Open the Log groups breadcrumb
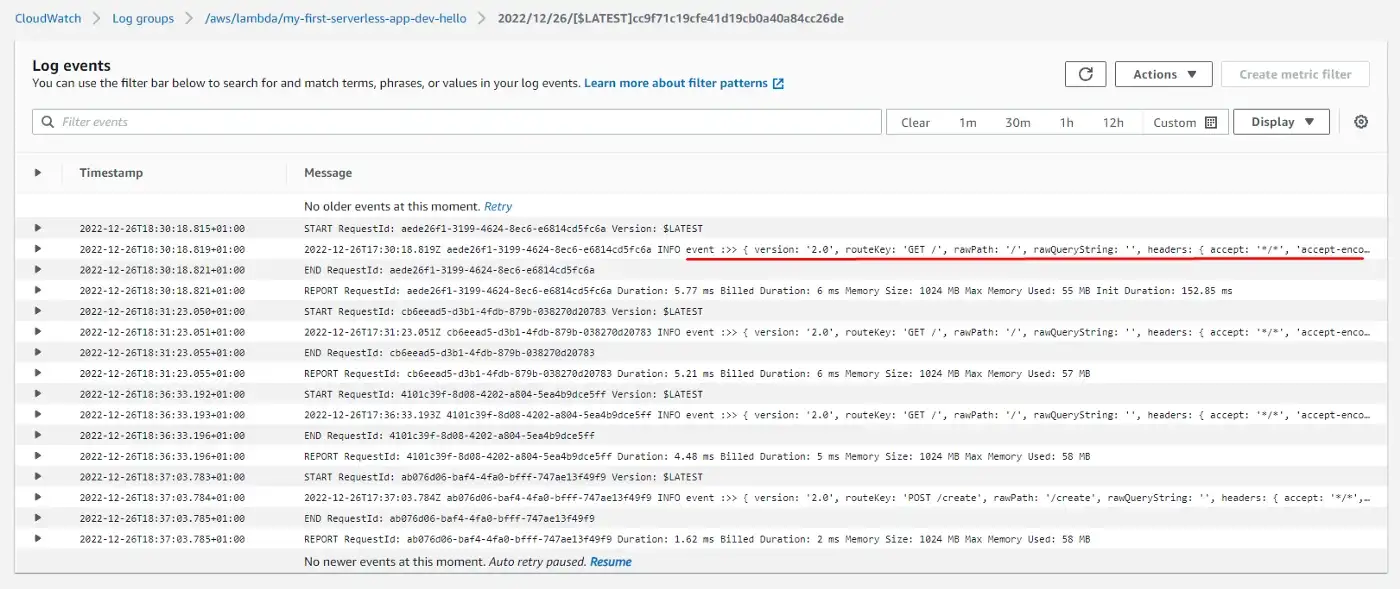Image resolution: width=1400 pixels, height=589 pixels. (x=142, y=18)
